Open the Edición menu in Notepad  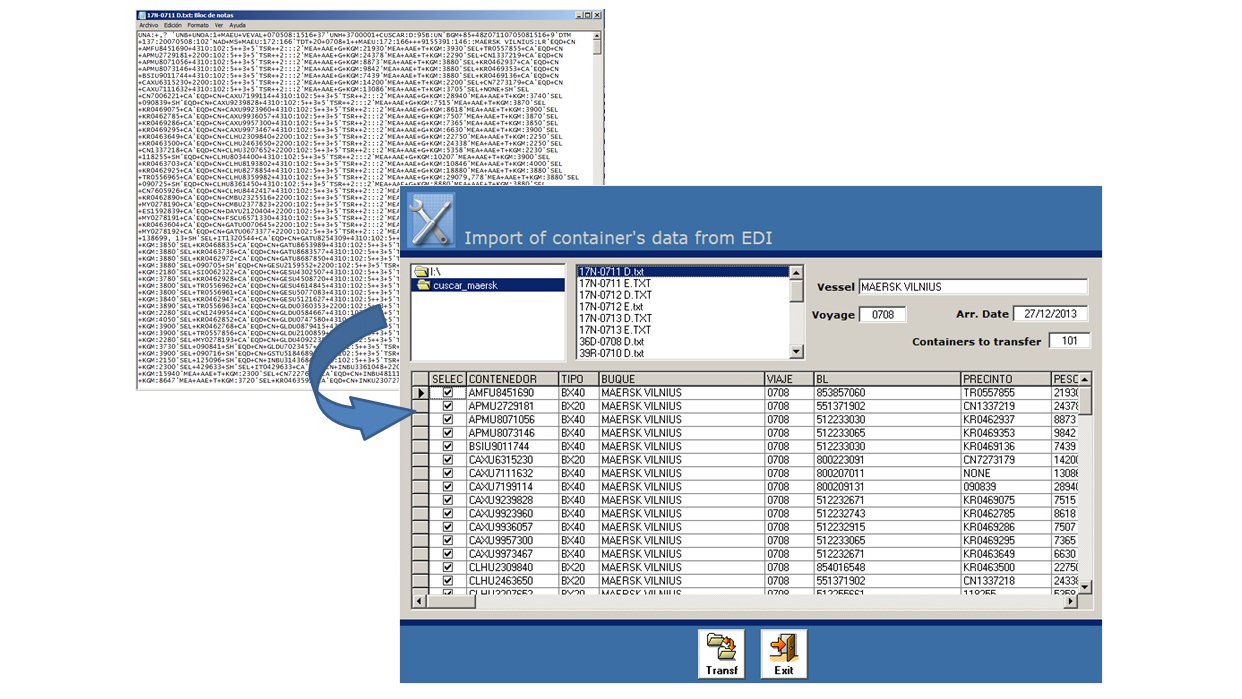[x=173, y=25]
